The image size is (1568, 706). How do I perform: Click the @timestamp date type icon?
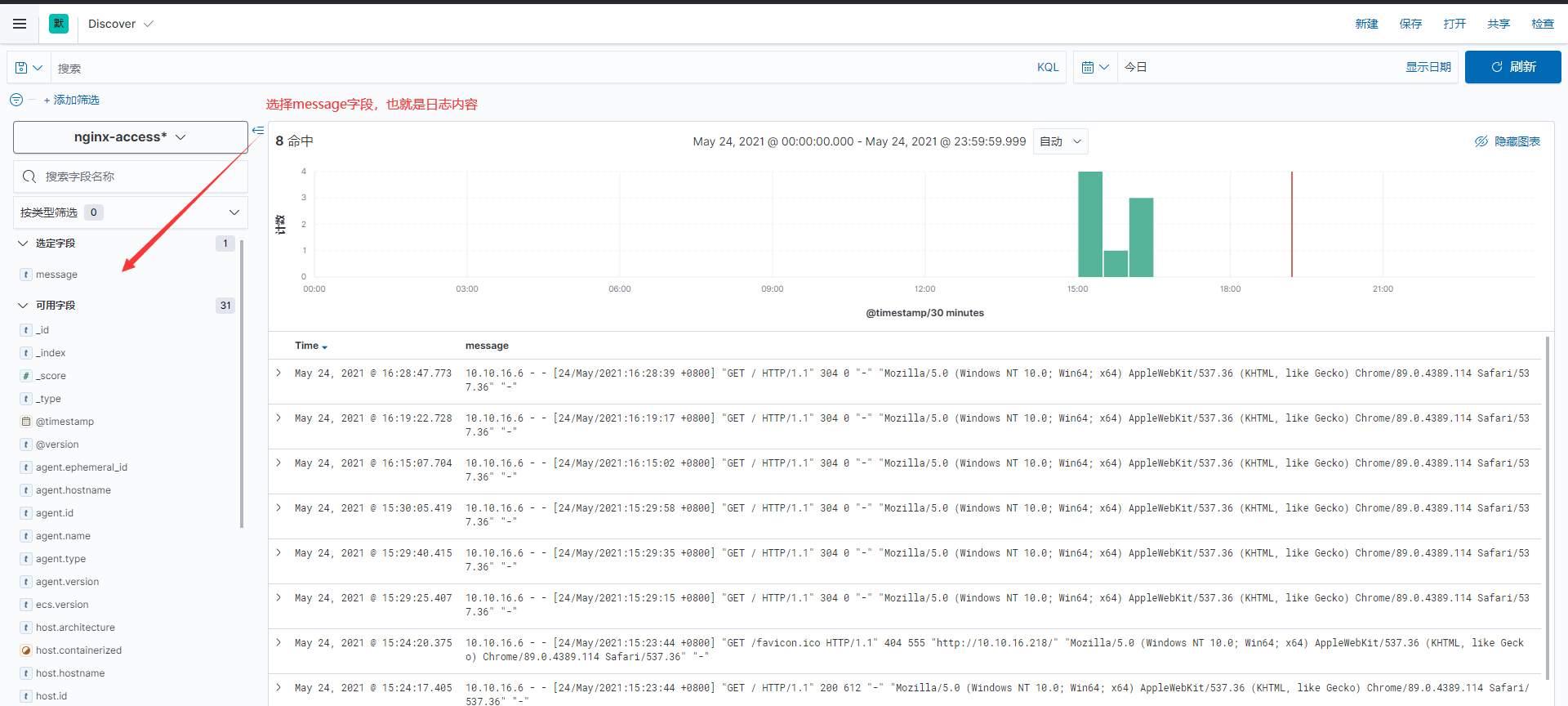click(26, 422)
